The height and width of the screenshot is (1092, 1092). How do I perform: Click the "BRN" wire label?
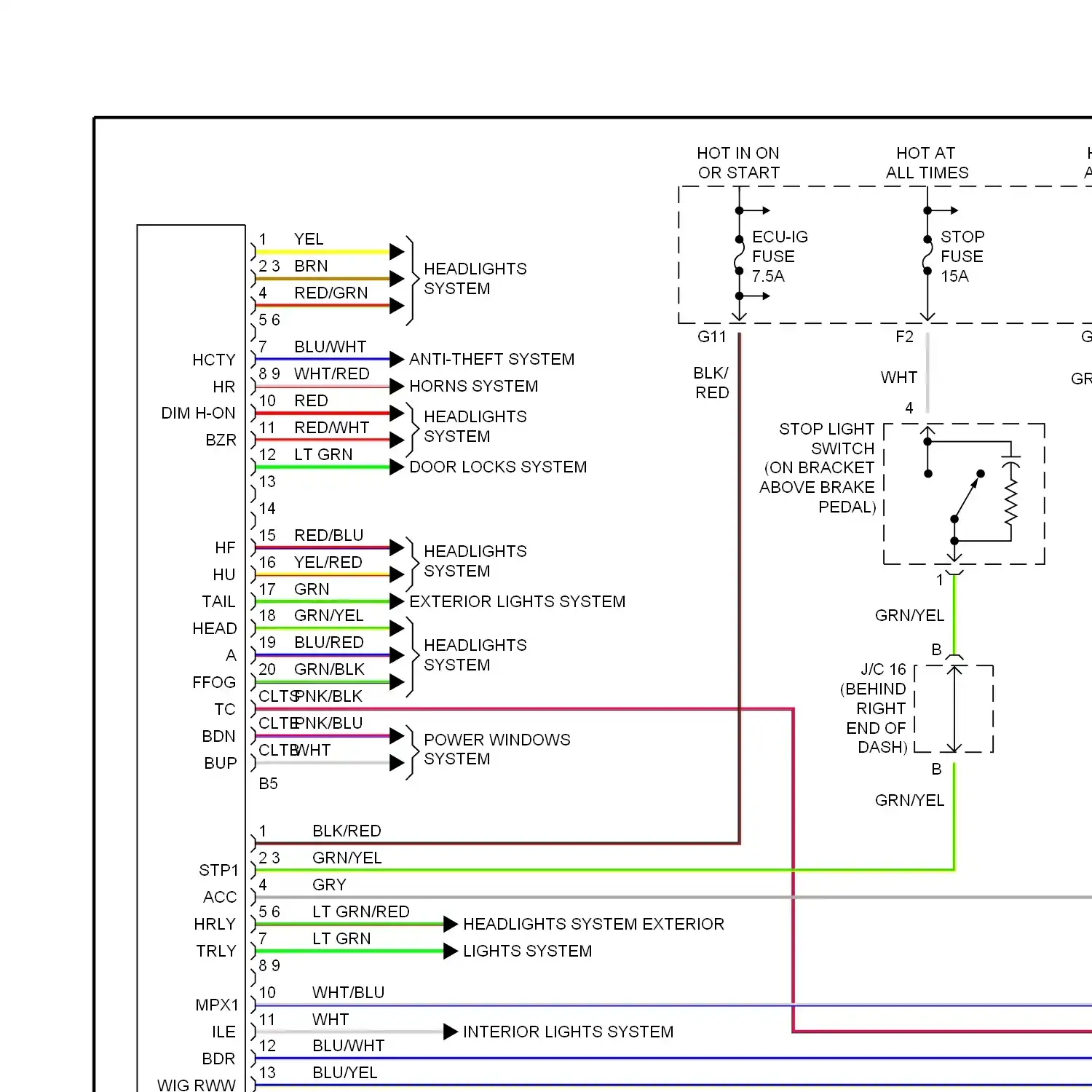pyautogui.click(x=311, y=266)
